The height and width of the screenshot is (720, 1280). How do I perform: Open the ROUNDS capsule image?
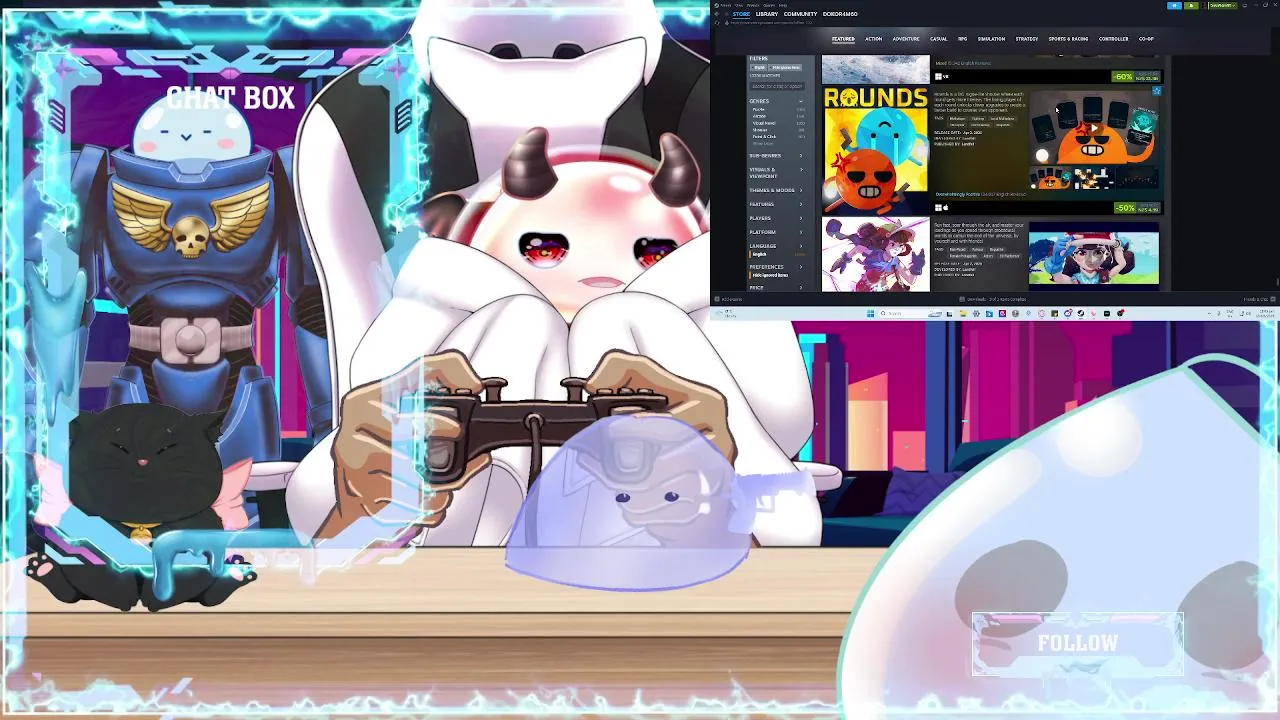coord(875,150)
